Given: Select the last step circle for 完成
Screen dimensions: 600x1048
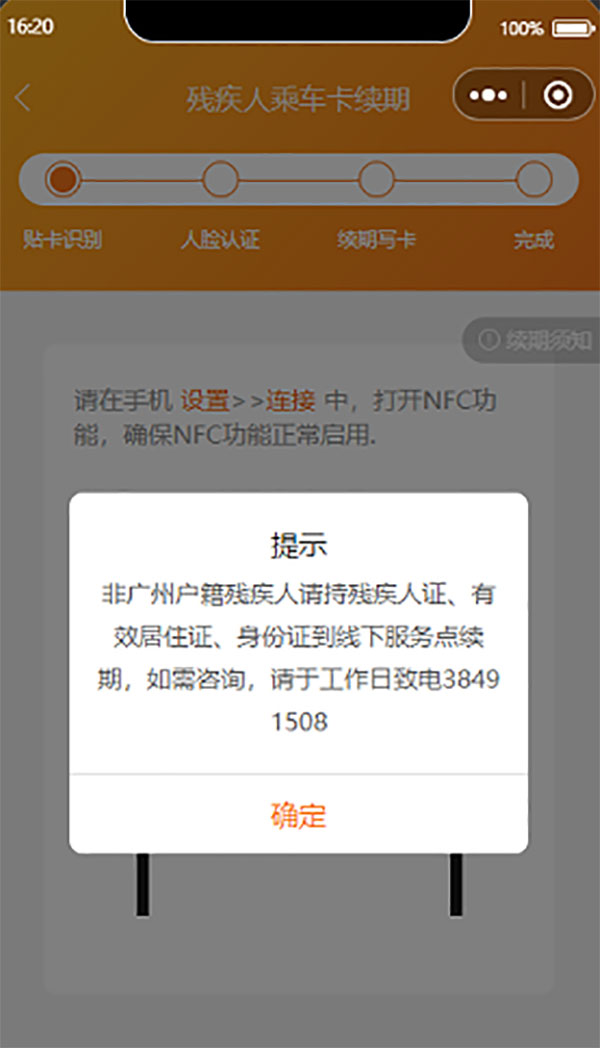Looking at the screenshot, I should tap(534, 179).
